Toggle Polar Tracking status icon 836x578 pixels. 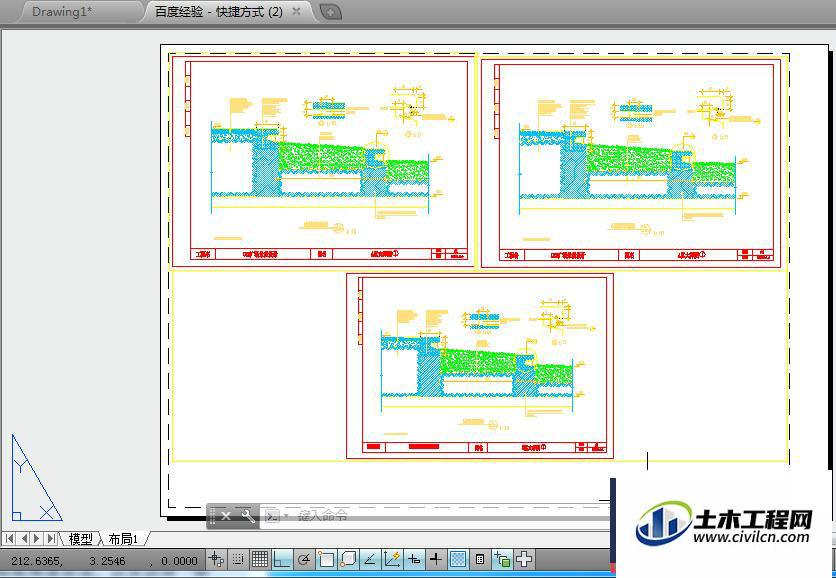pos(304,559)
